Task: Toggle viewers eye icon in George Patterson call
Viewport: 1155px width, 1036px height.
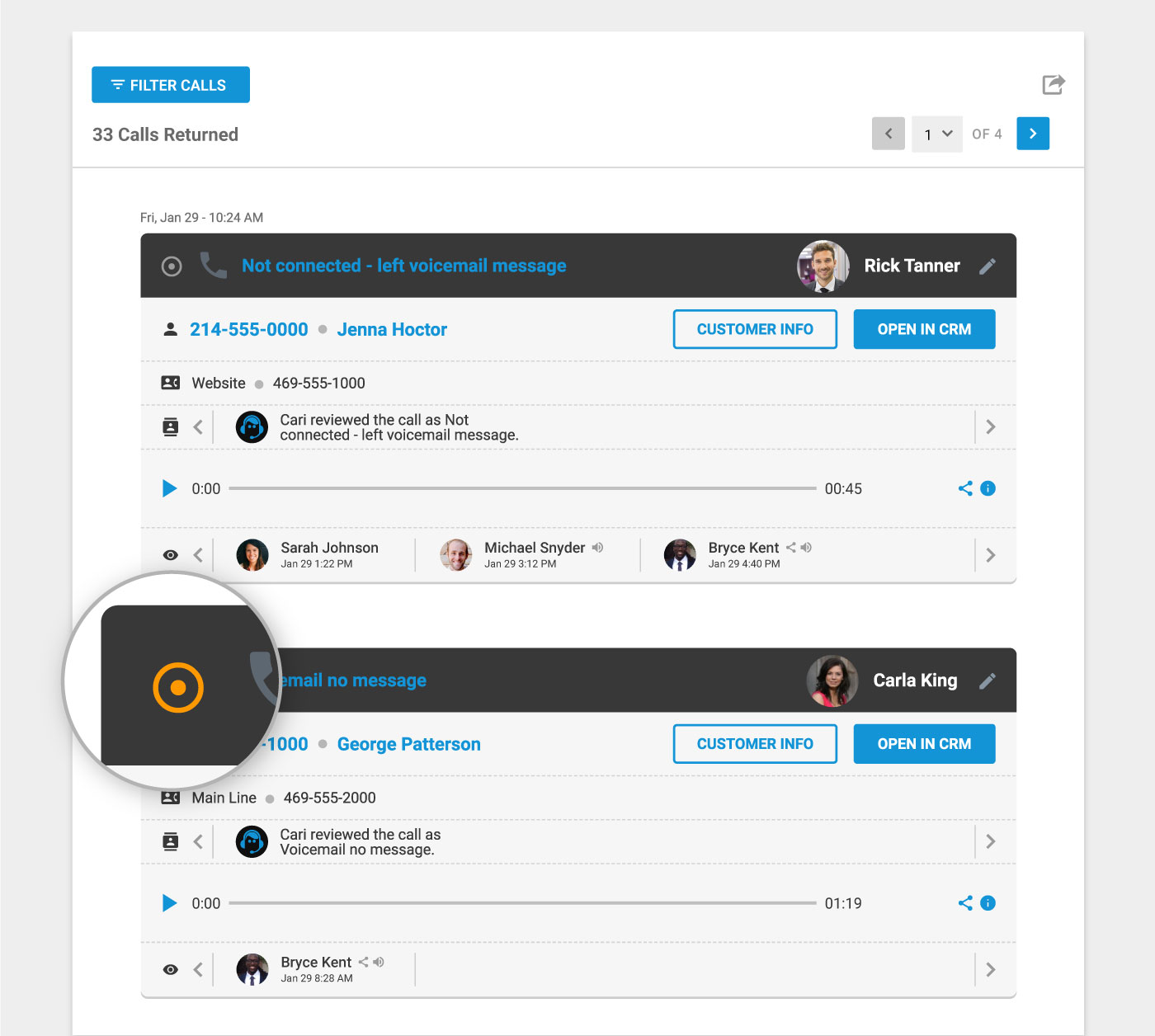Action: [x=171, y=970]
